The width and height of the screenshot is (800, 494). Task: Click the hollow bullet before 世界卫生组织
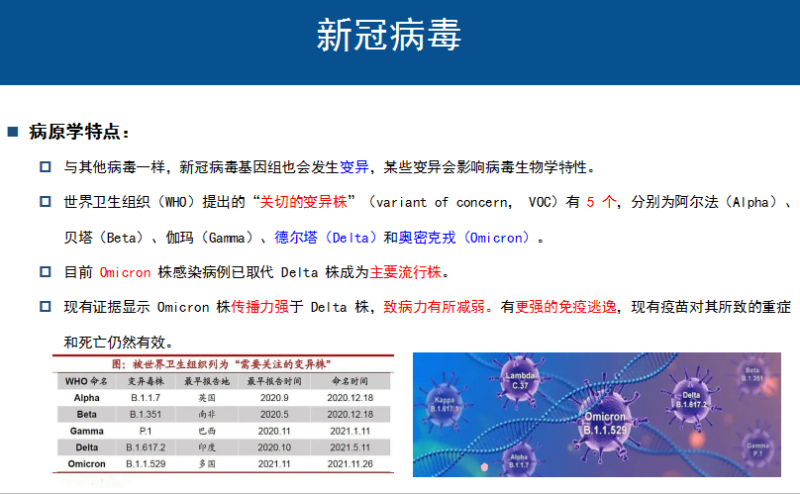[45, 201]
